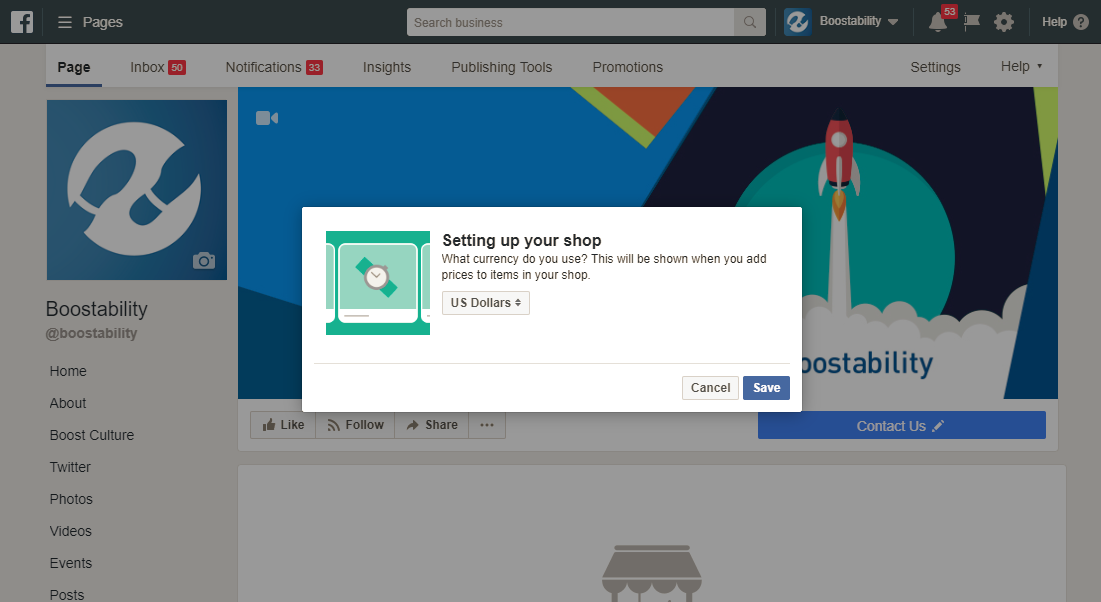Screen dimensions: 1101x602
Task: Click the Facebook logo icon
Action: point(22,22)
